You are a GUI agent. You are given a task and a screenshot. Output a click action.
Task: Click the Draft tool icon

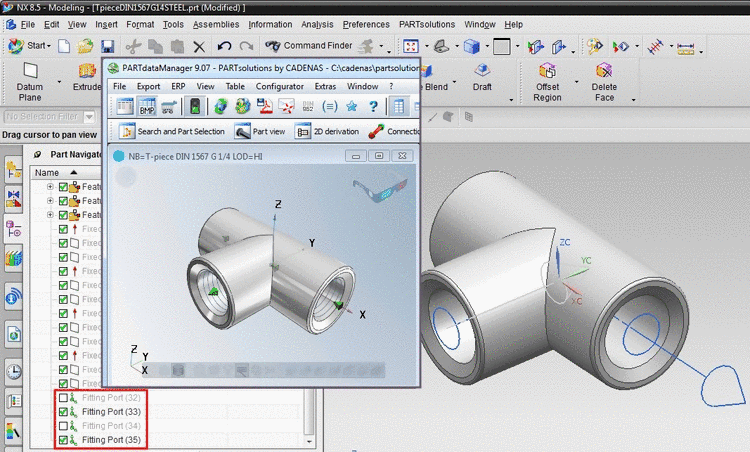482,71
